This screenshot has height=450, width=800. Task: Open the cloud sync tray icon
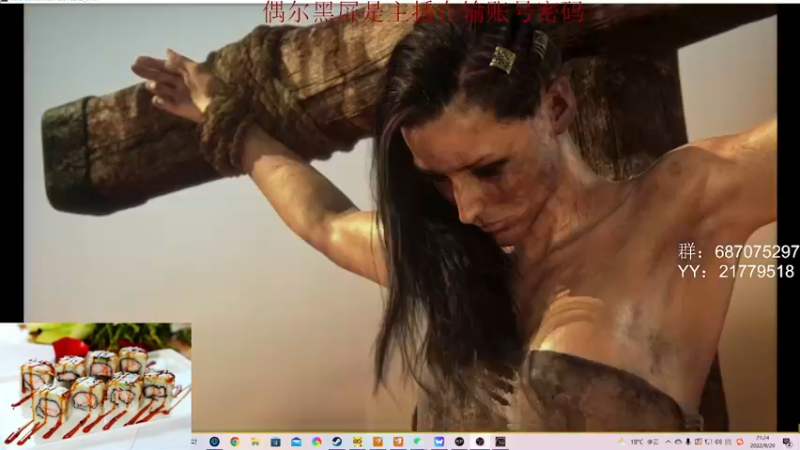point(679,442)
